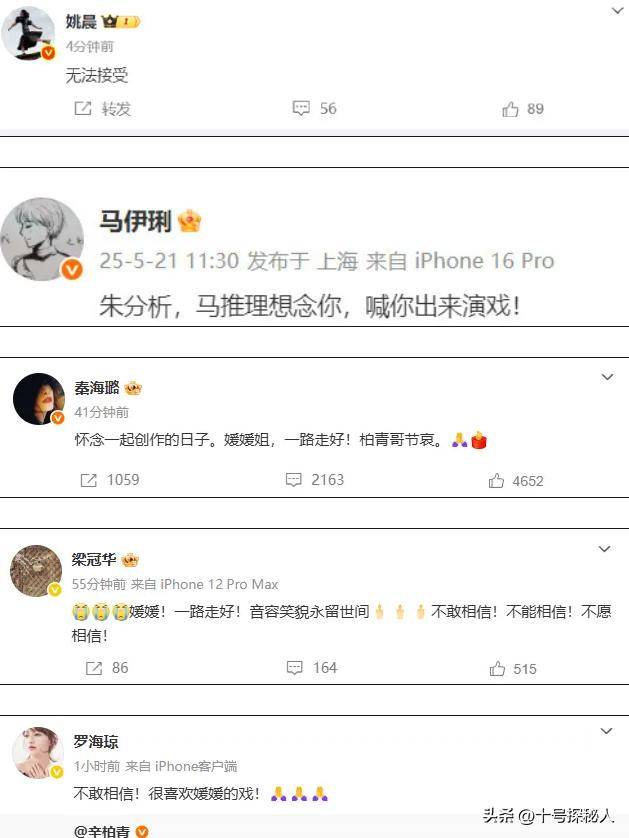Open 秦海璐's profile avatar

[x=38, y=399]
